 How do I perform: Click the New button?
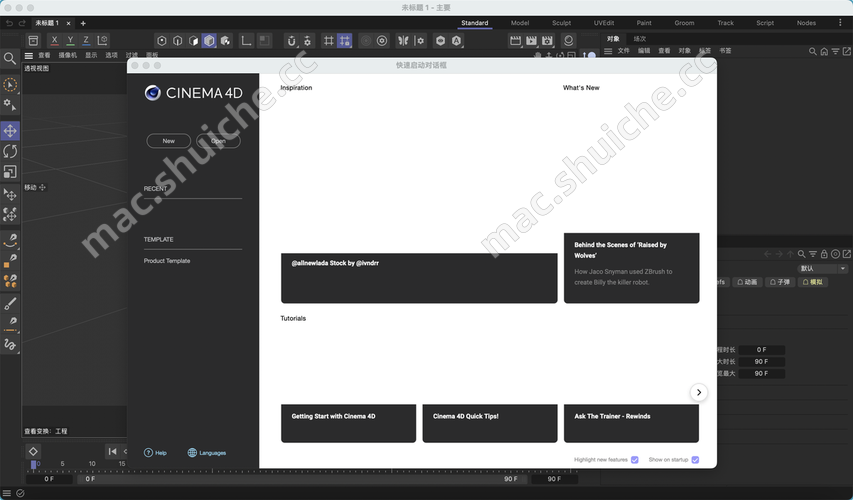pyautogui.click(x=168, y=141)
